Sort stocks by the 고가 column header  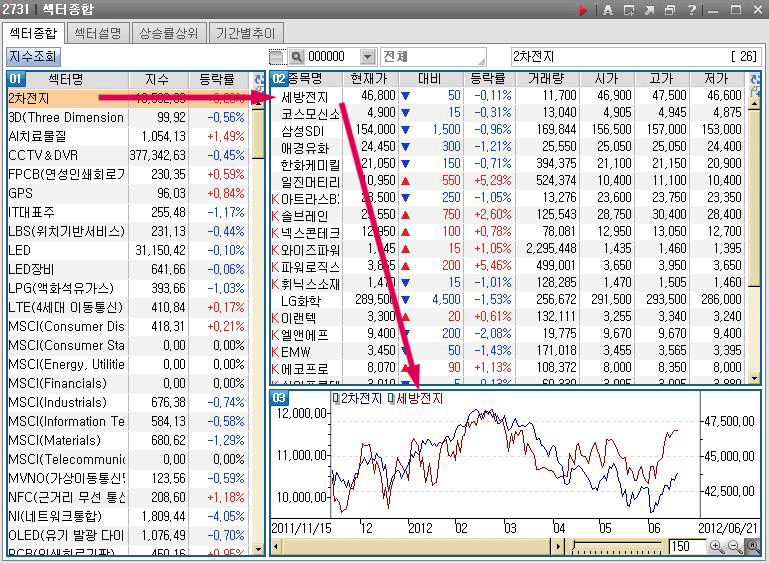pyautogui.click(x=662, y=79)
